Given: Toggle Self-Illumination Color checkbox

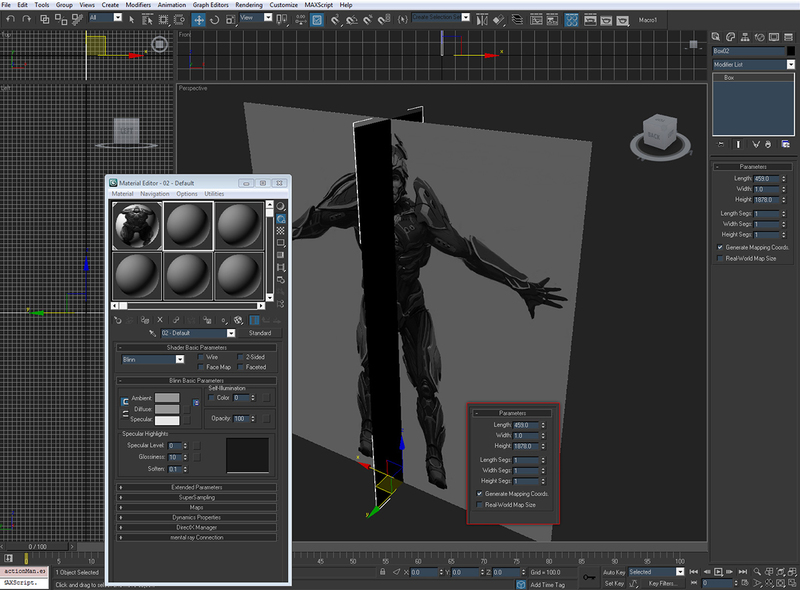Looking at the screenshot, I should coord(211,398).
